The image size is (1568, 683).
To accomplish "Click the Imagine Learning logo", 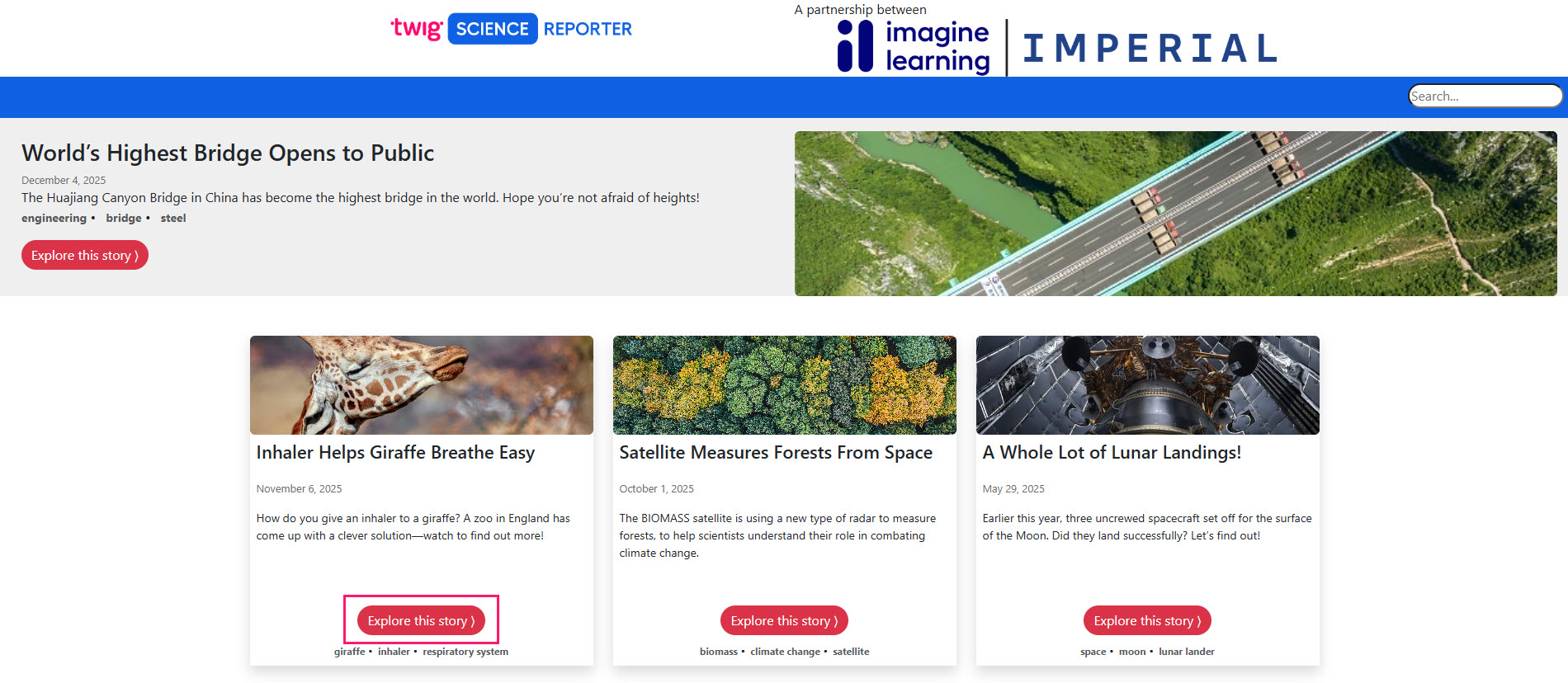I will click(x=914, y=47).
